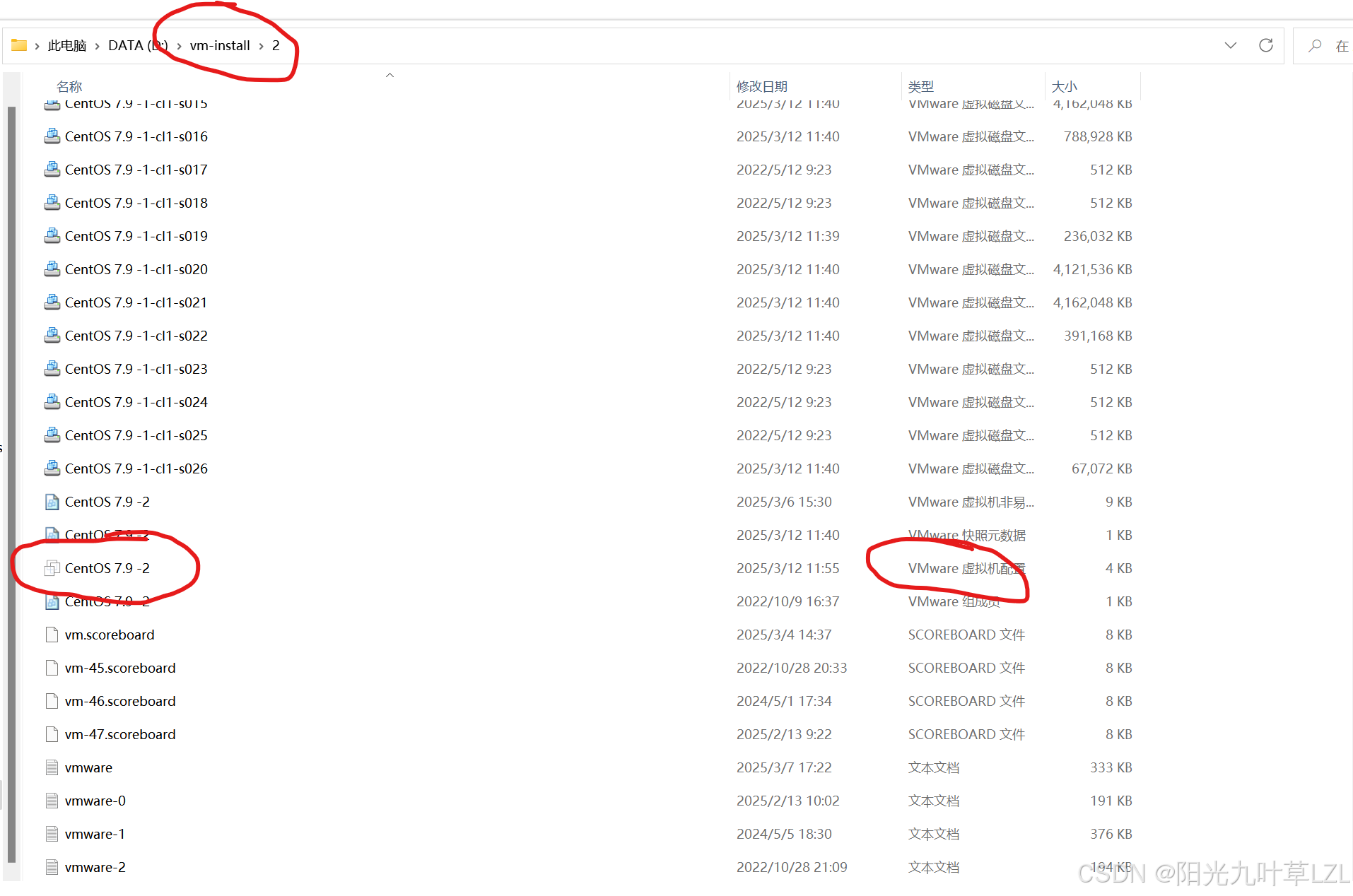Sort files by the 大小 column
This screenshot has height=896, width=1353.
coord(1064,86)
